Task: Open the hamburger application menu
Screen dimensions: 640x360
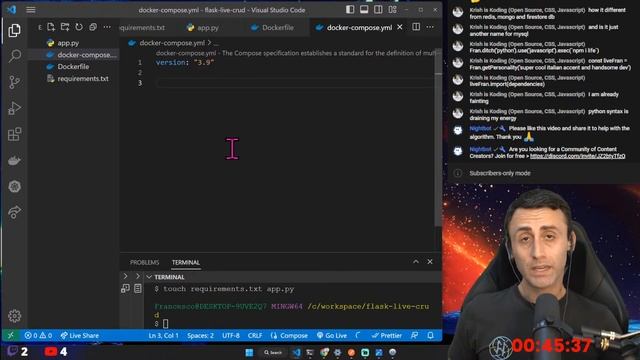Action: (31, 10)
